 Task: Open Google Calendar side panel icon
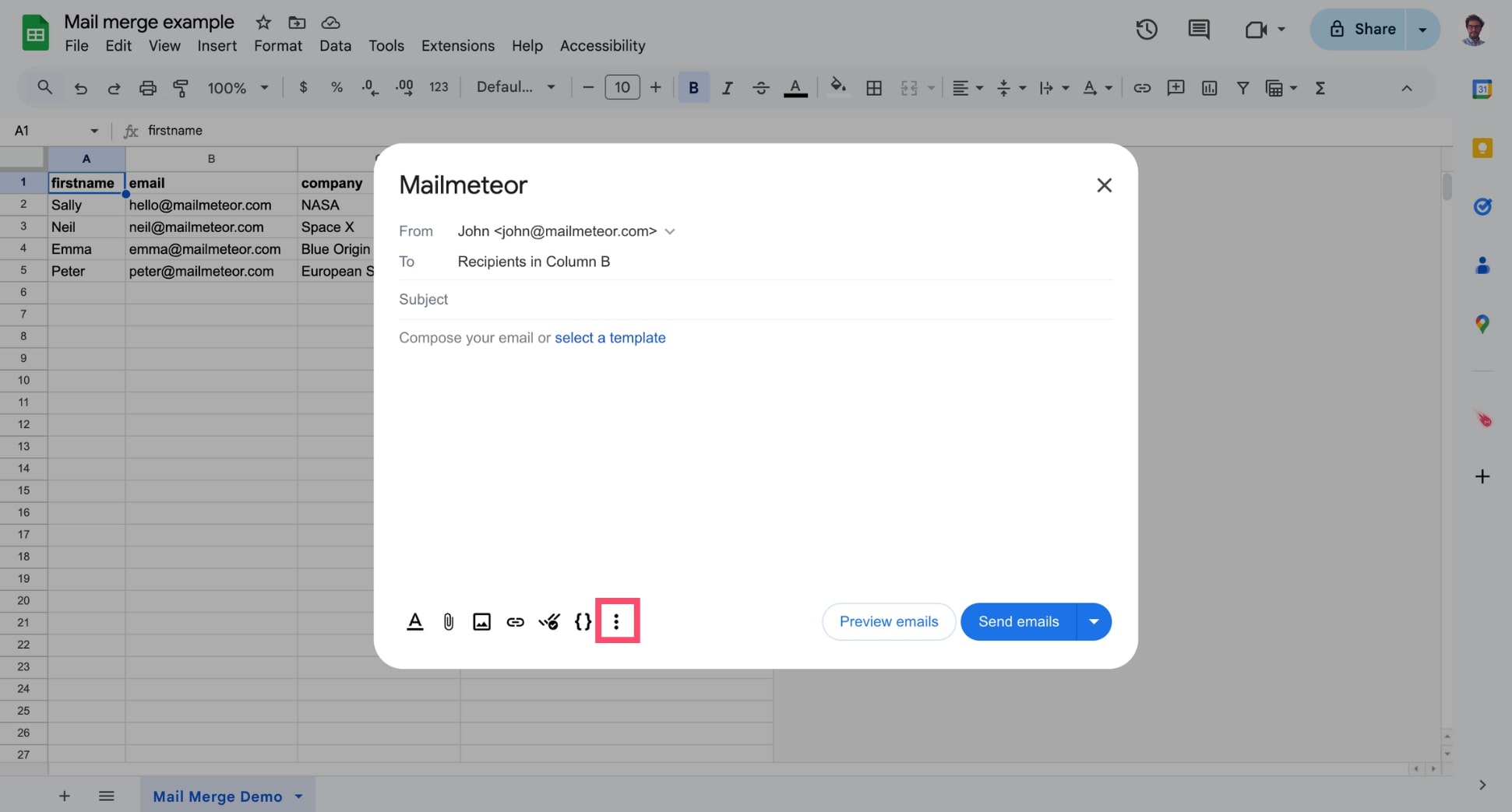[1482, 90]
